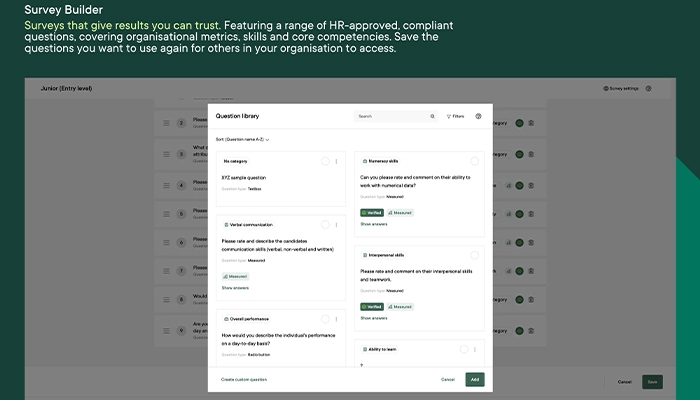
Task: Open three-dot menu on XYZ sample question card
Action: pyautogui.click(x=336, y=161)
